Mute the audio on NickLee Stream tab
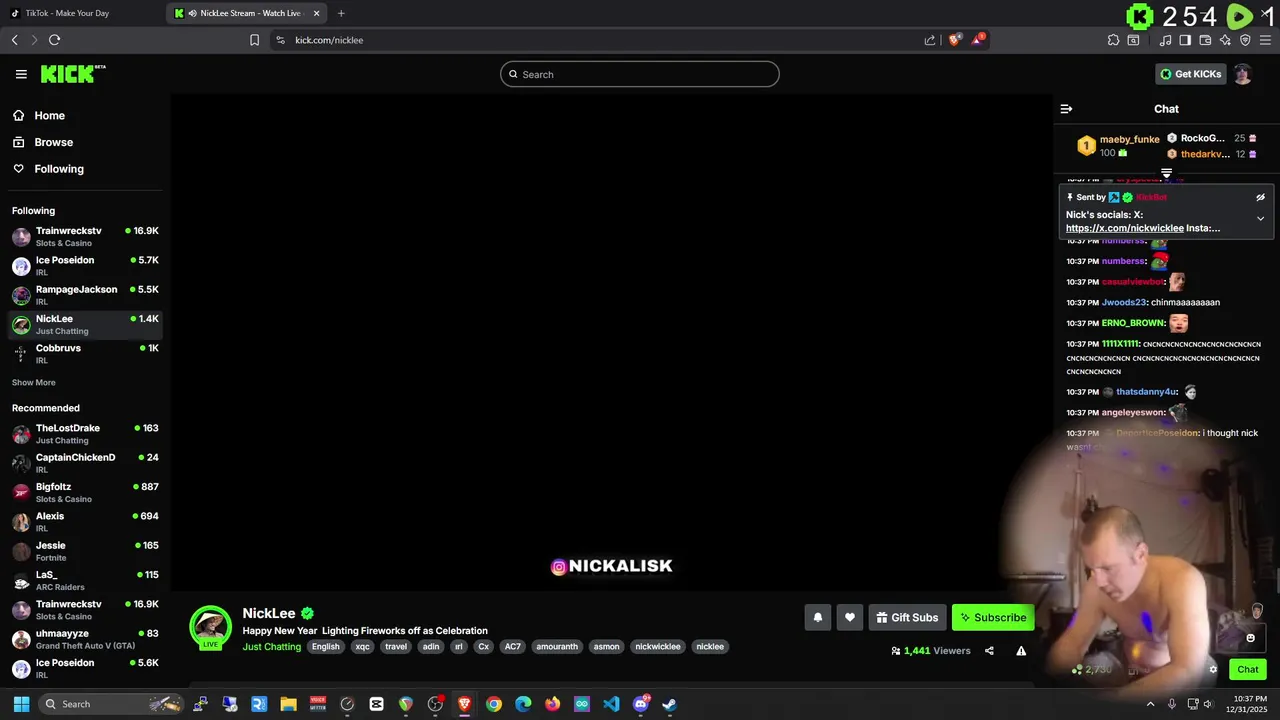The image size is (1280, 720). coord(192,13)
